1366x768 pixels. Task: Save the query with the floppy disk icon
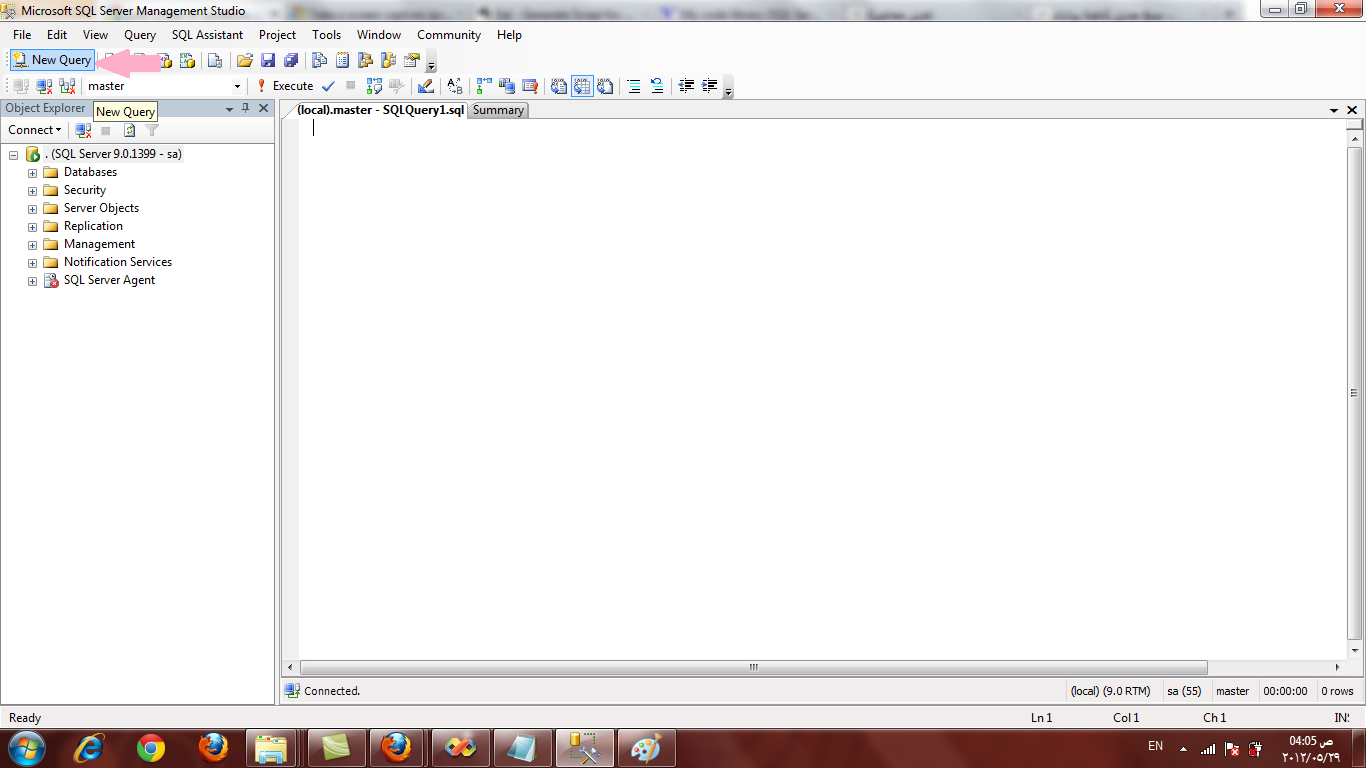[268, 60]
